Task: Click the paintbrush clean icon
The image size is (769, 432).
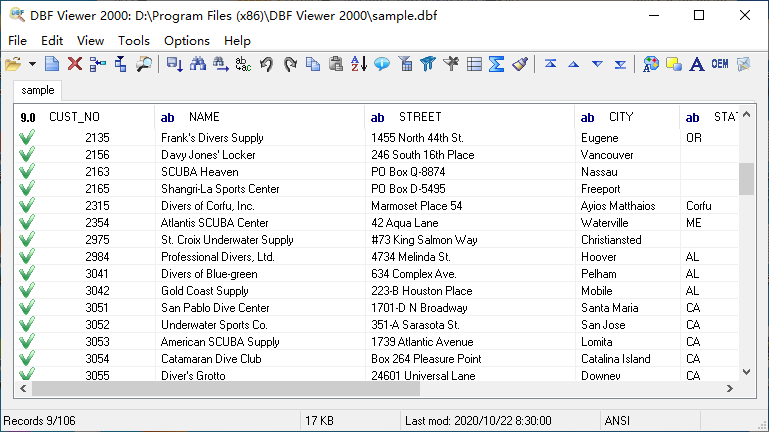Action: (520, 64)
